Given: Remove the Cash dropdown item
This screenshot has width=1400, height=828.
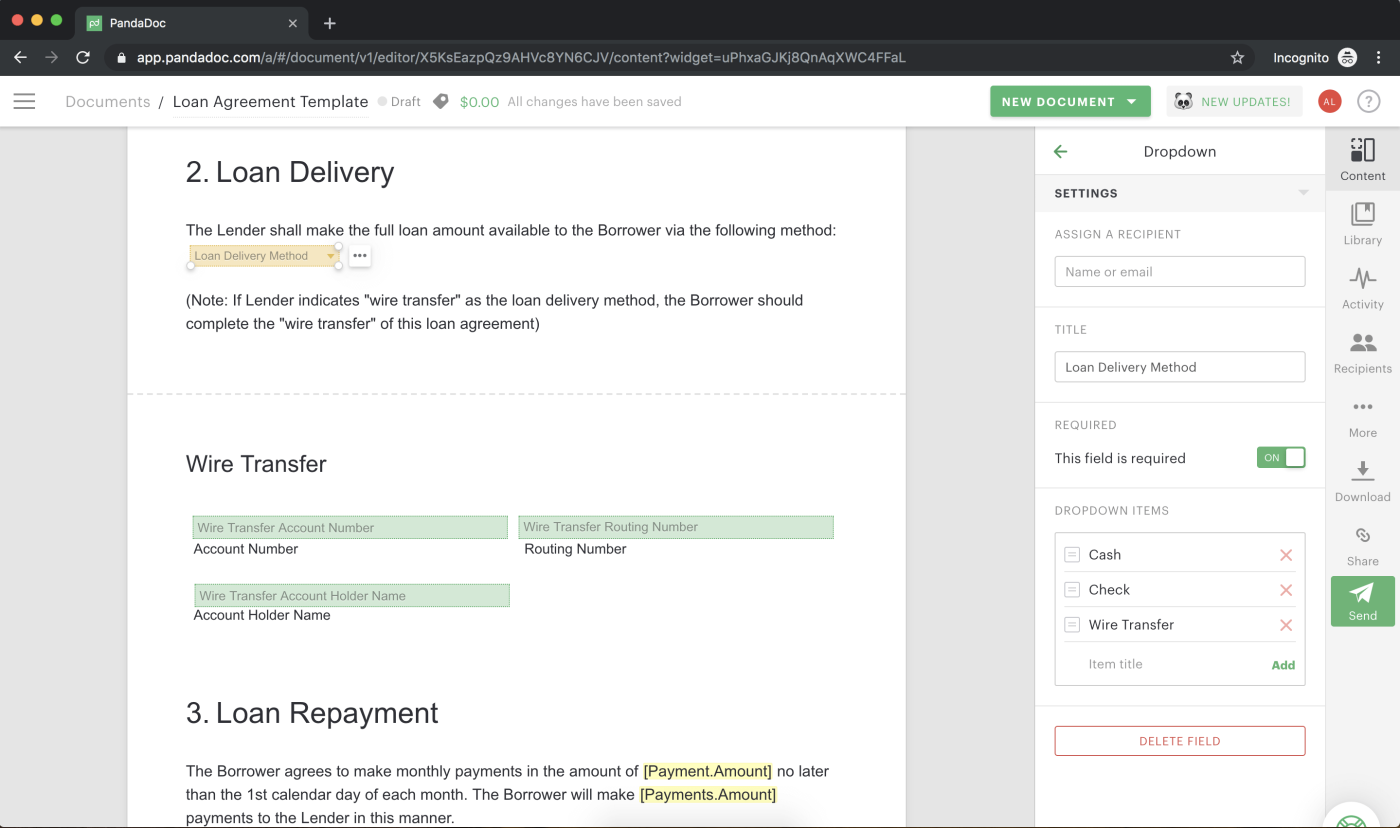Looking at the screenshot, I should (x=1286, y=555).
